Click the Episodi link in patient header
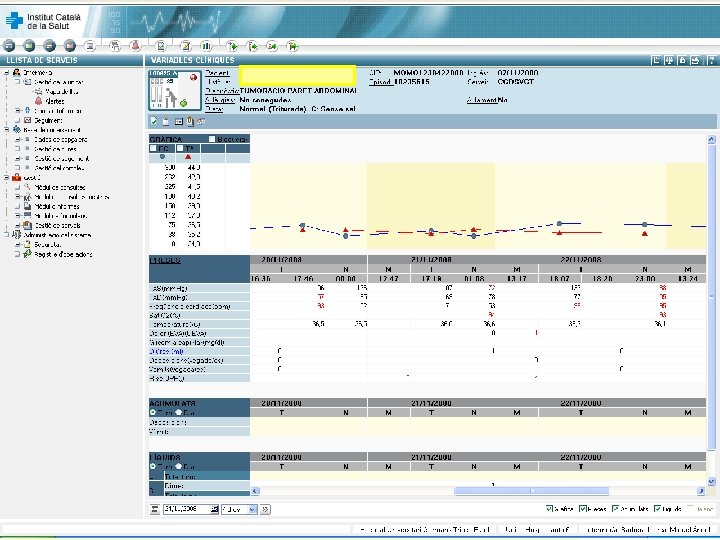Image resolution: width=720 pixels, height=540 pixels. pos(381,82)
